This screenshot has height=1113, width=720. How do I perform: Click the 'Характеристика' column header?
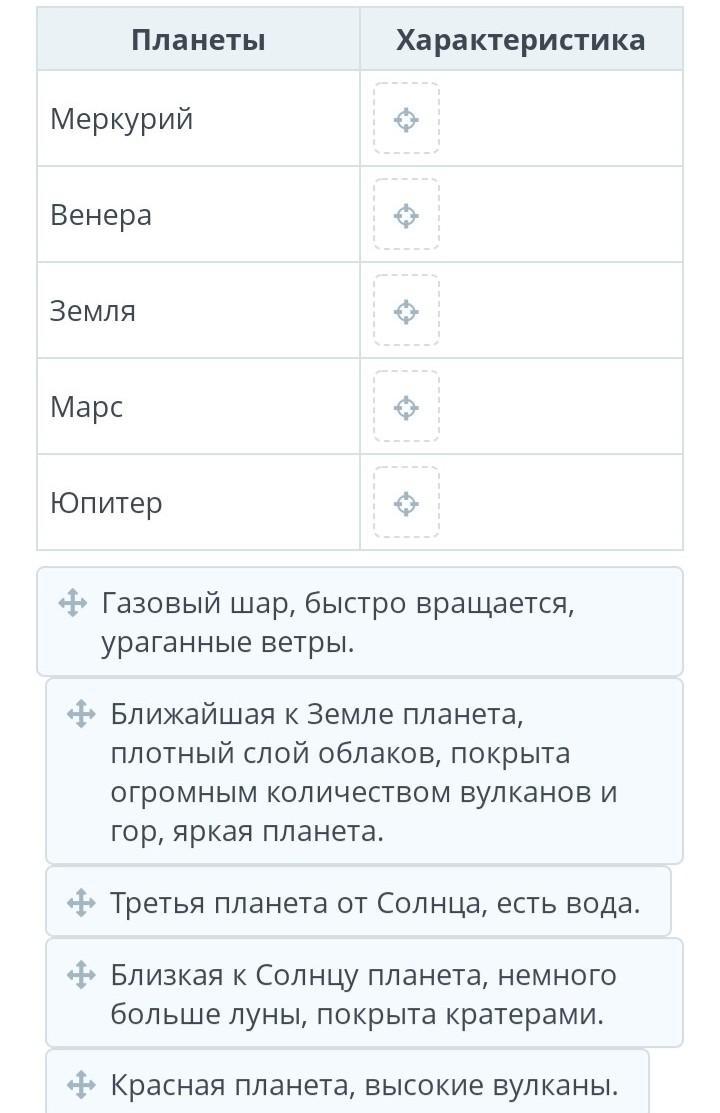pos(520,40)
